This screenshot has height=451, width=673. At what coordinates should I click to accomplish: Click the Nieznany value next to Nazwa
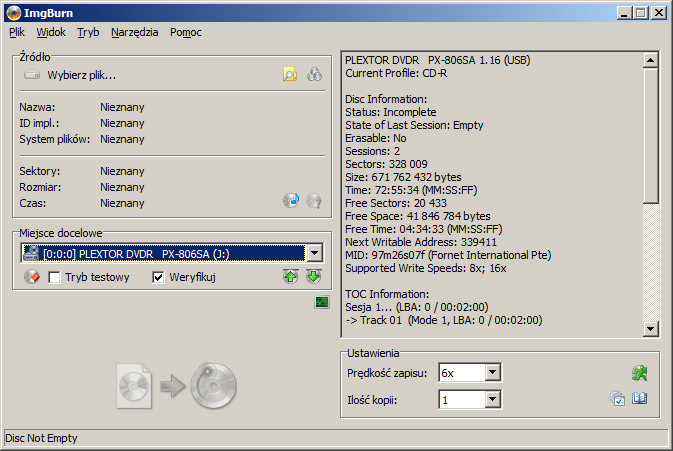click(x=122, y=107)
